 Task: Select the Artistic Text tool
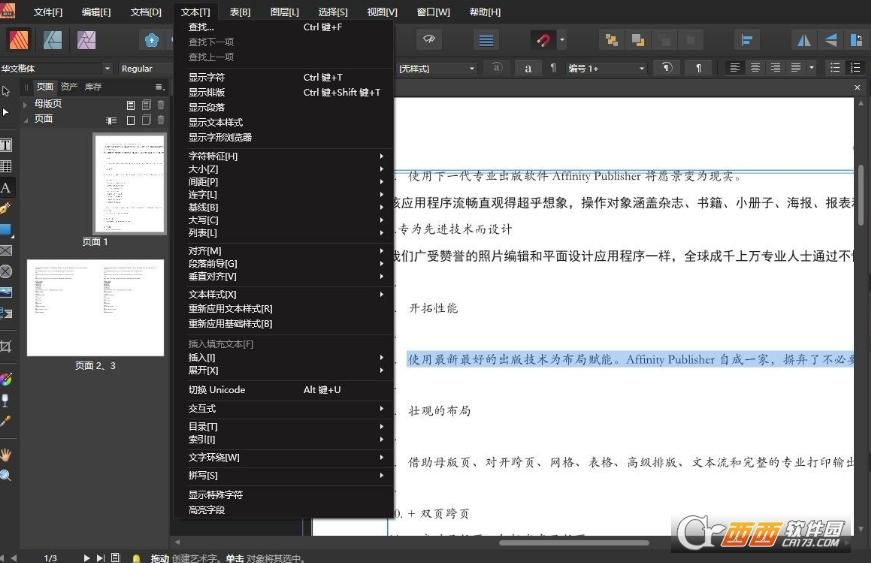coord(6,188)
